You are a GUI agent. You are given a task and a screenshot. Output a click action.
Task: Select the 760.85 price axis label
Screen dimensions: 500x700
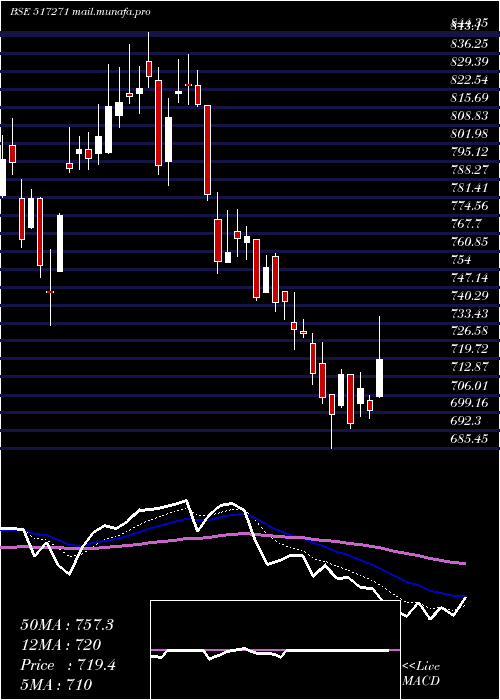469,242
